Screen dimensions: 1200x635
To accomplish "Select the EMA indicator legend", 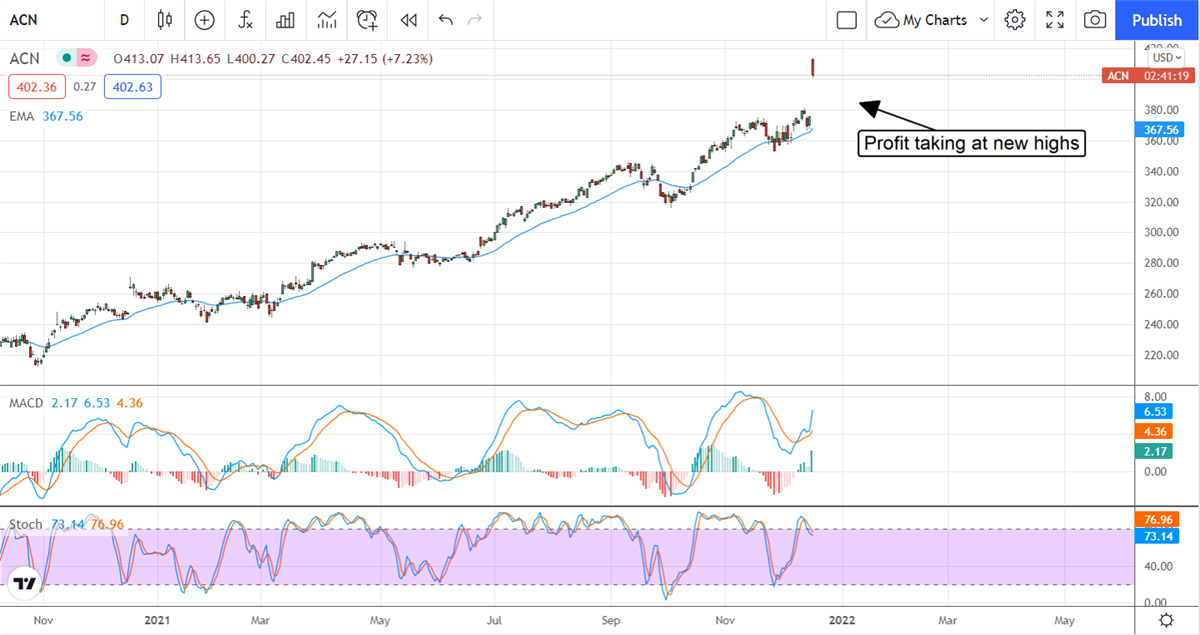I will [x=22, y=116].
